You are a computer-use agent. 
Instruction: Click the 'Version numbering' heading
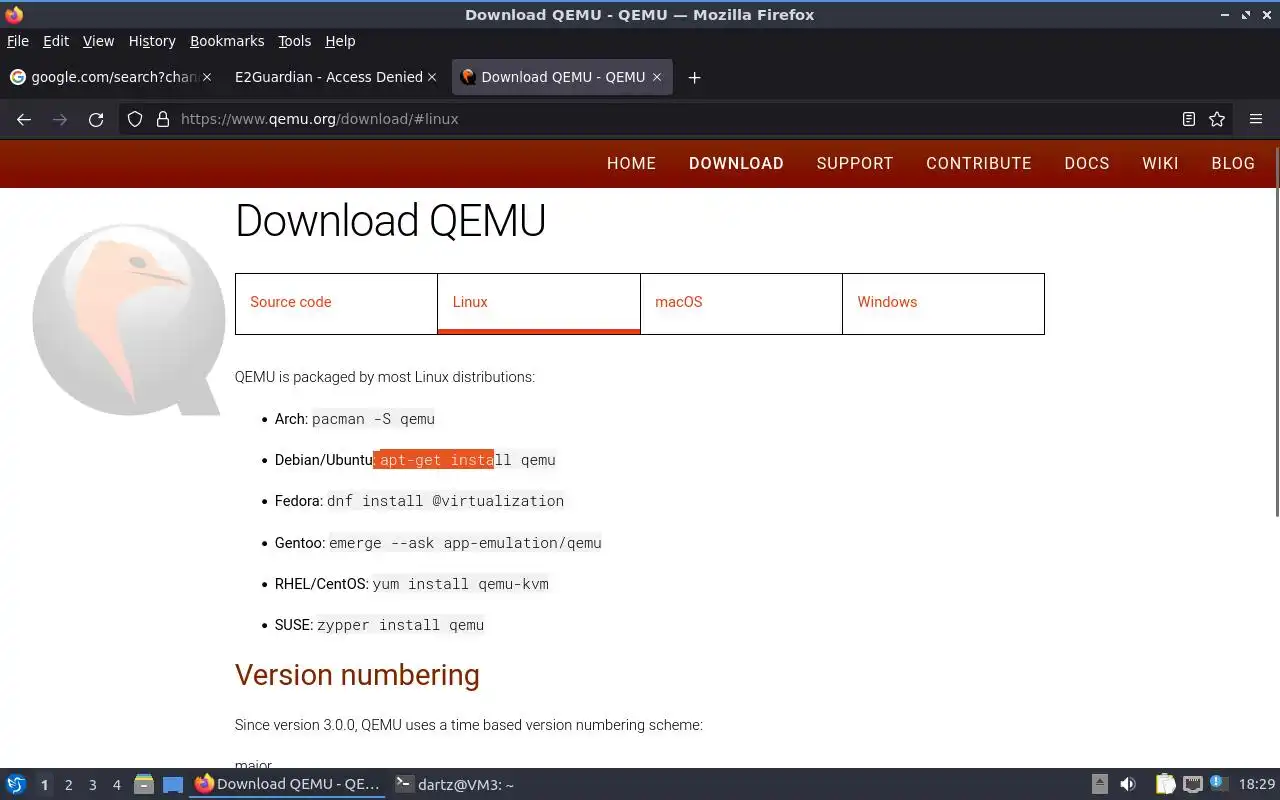pyautogui.click(x=357, y=675)
